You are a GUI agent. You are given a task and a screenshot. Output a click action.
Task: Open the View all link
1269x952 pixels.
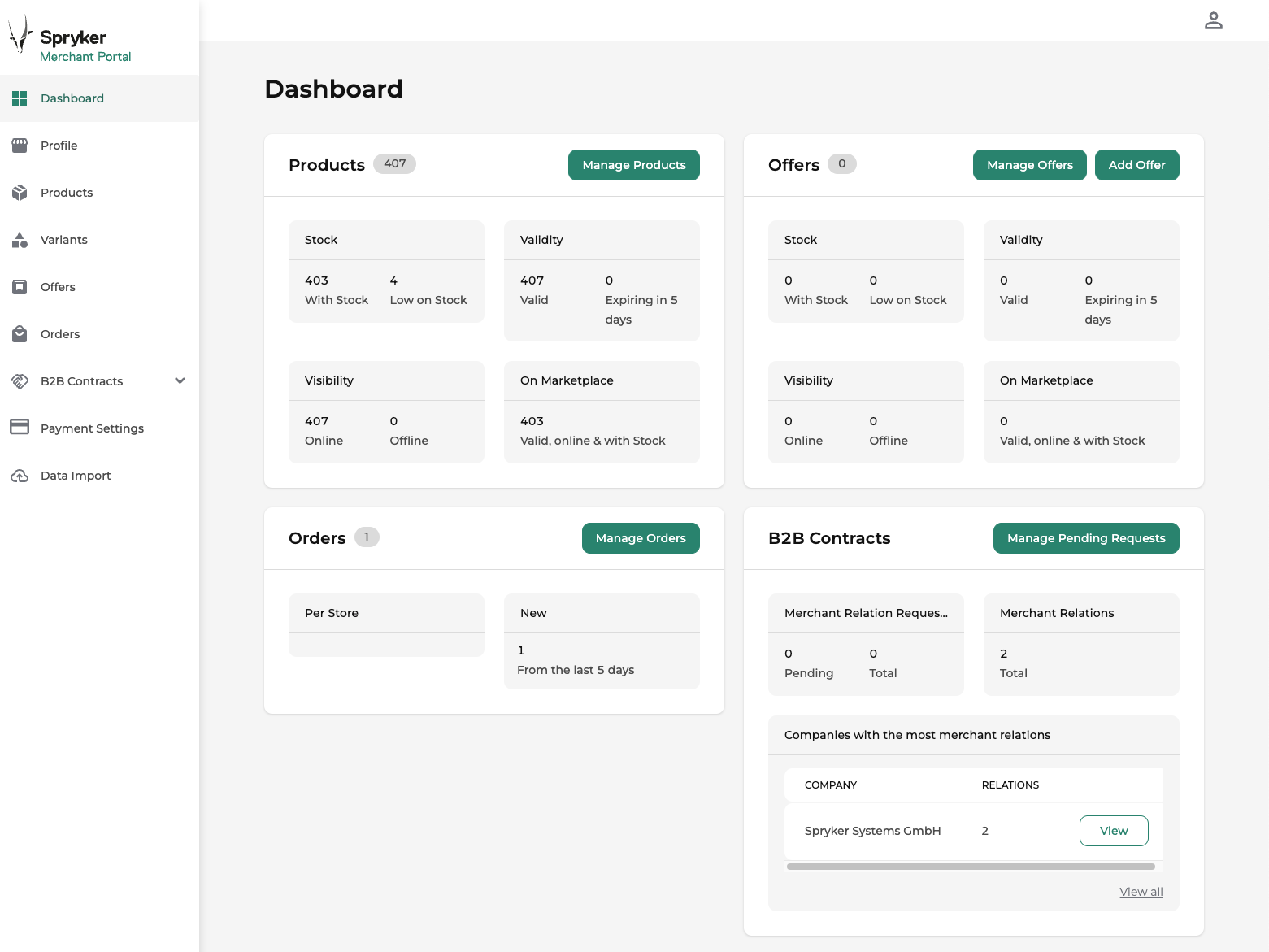coord(1141,891)
